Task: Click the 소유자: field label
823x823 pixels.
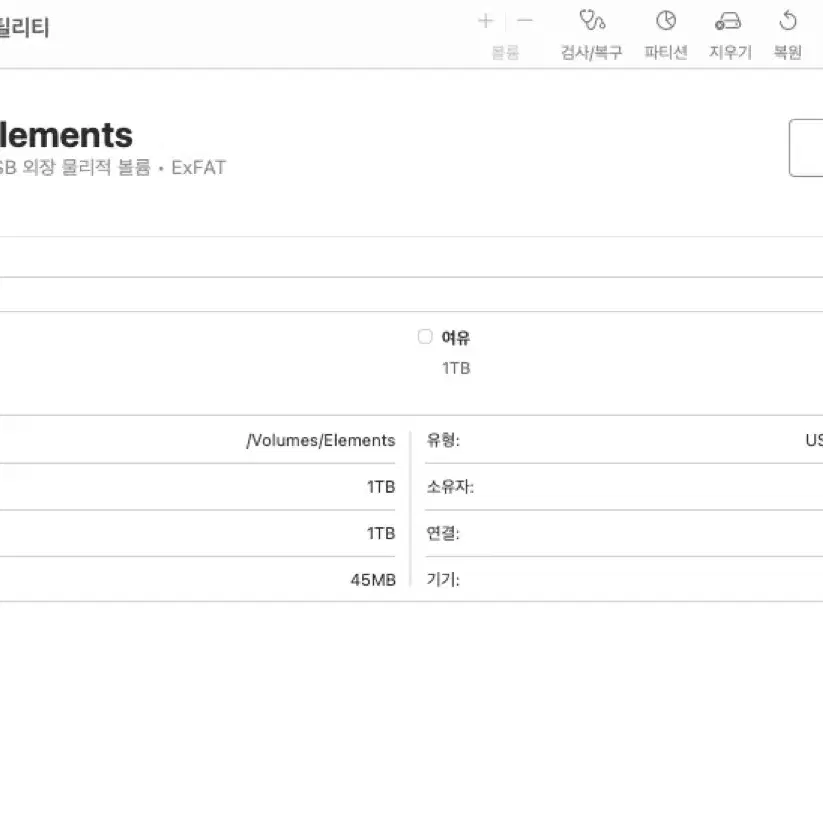Action: 450,487
